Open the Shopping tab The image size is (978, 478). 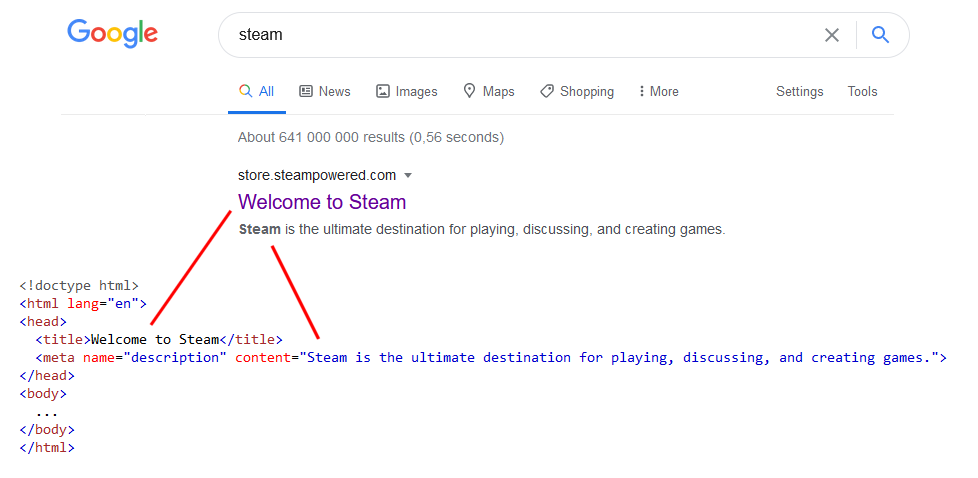pos(576,92)
